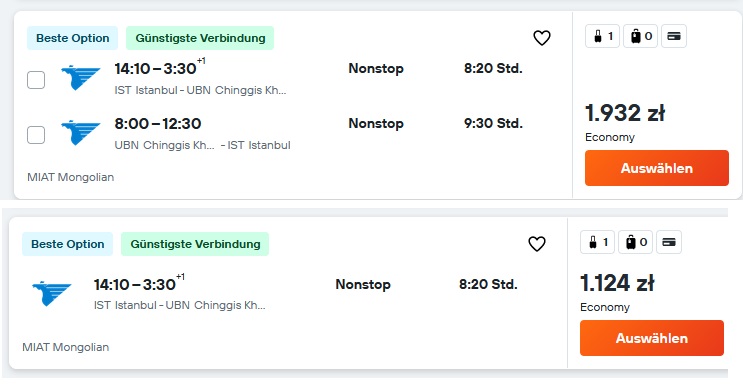Click Beste Option tag on first result
The height and width of the screenshot is (385, 743).
pos(72,38)
